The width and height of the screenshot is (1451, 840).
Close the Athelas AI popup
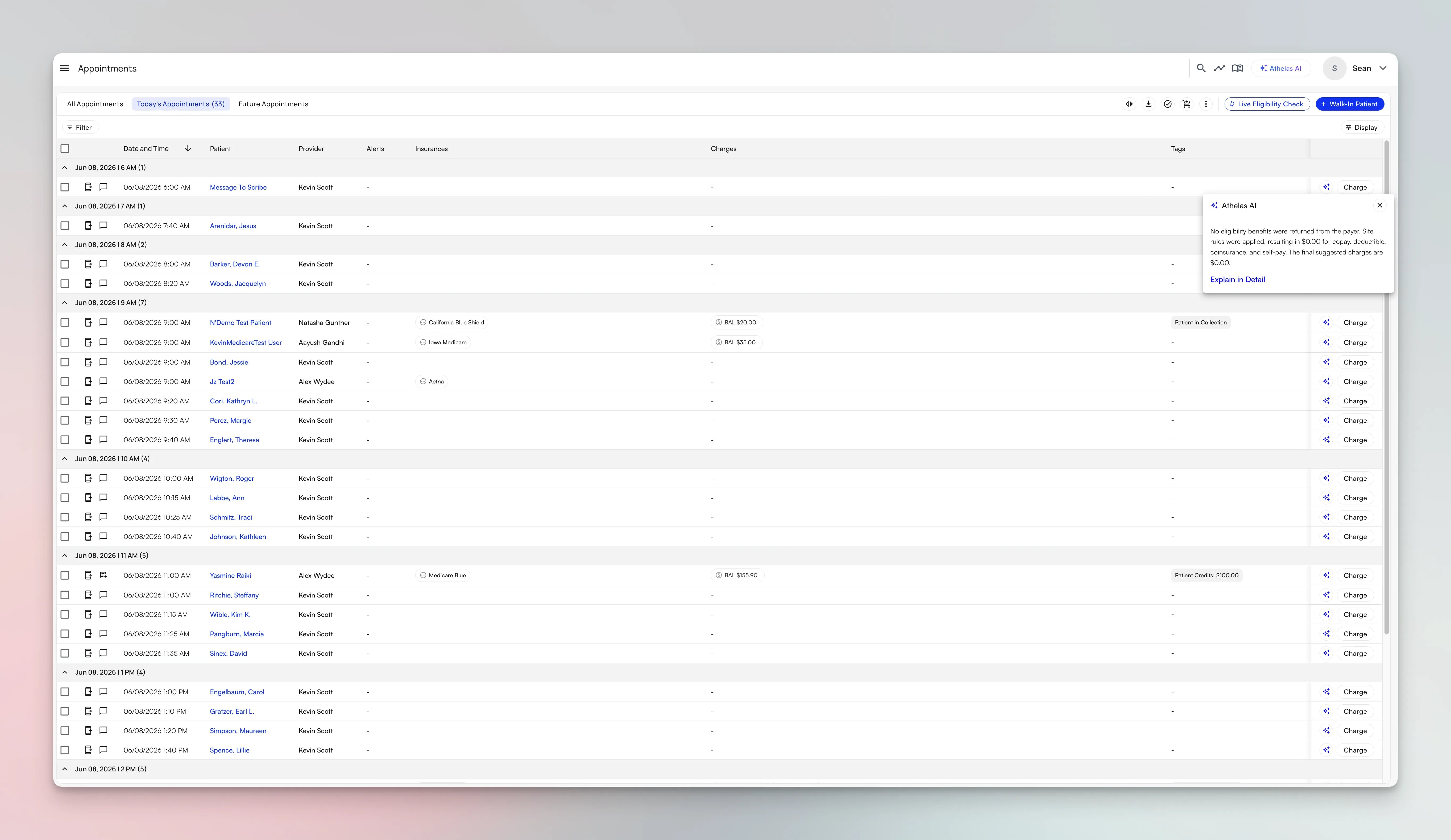1380,205
